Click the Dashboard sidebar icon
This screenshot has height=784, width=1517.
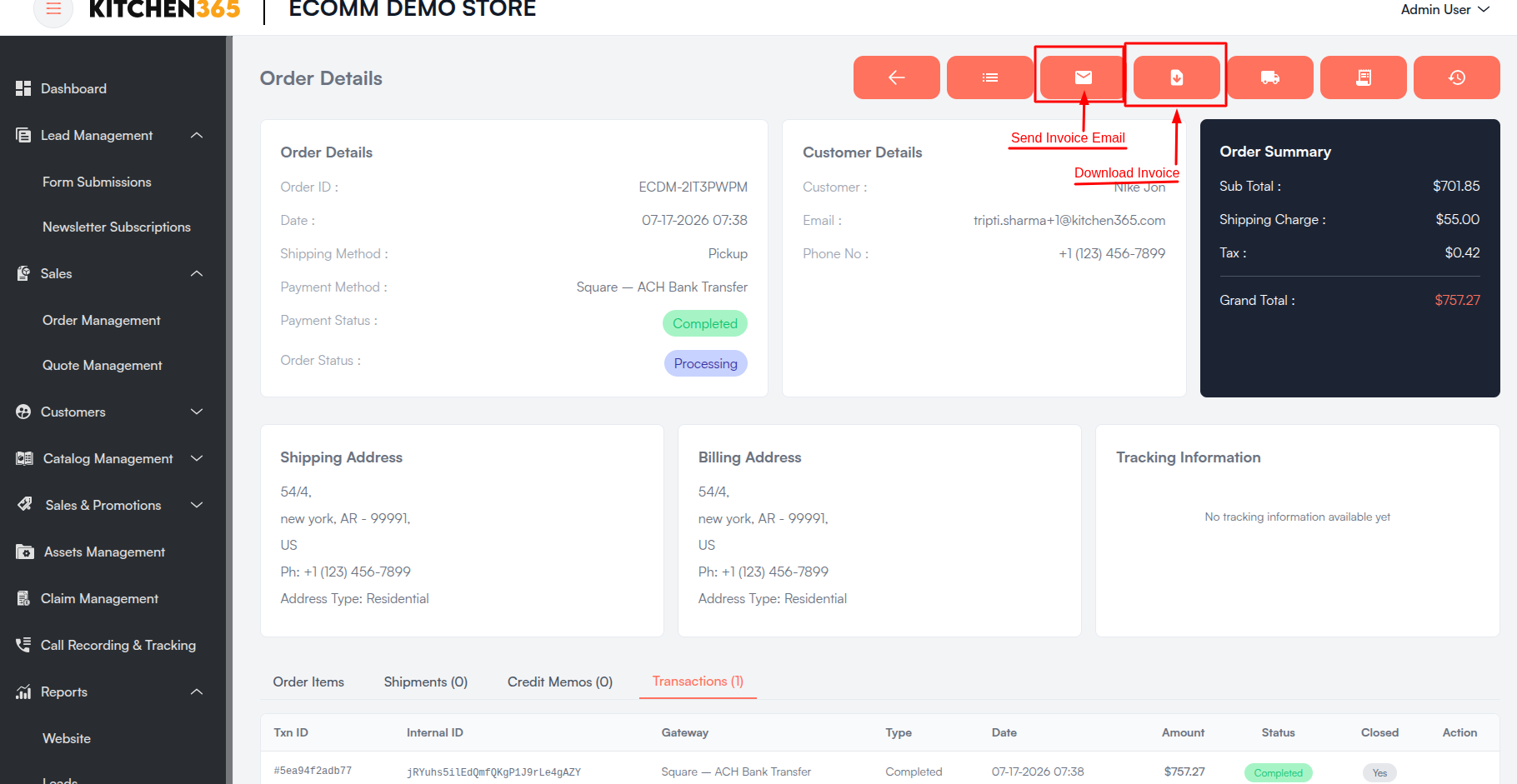pyautogui.click(x=23, y=88)
